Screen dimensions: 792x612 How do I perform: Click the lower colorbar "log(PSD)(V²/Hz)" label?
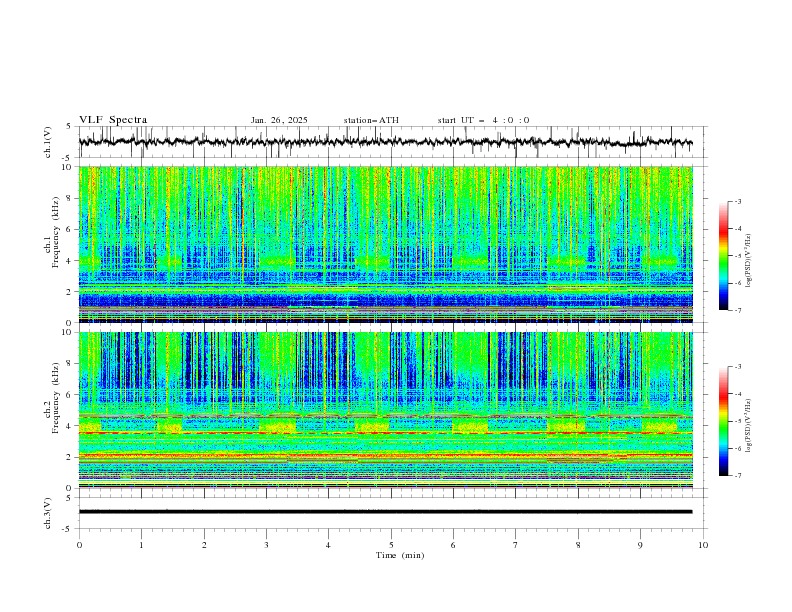click(749, 426)
